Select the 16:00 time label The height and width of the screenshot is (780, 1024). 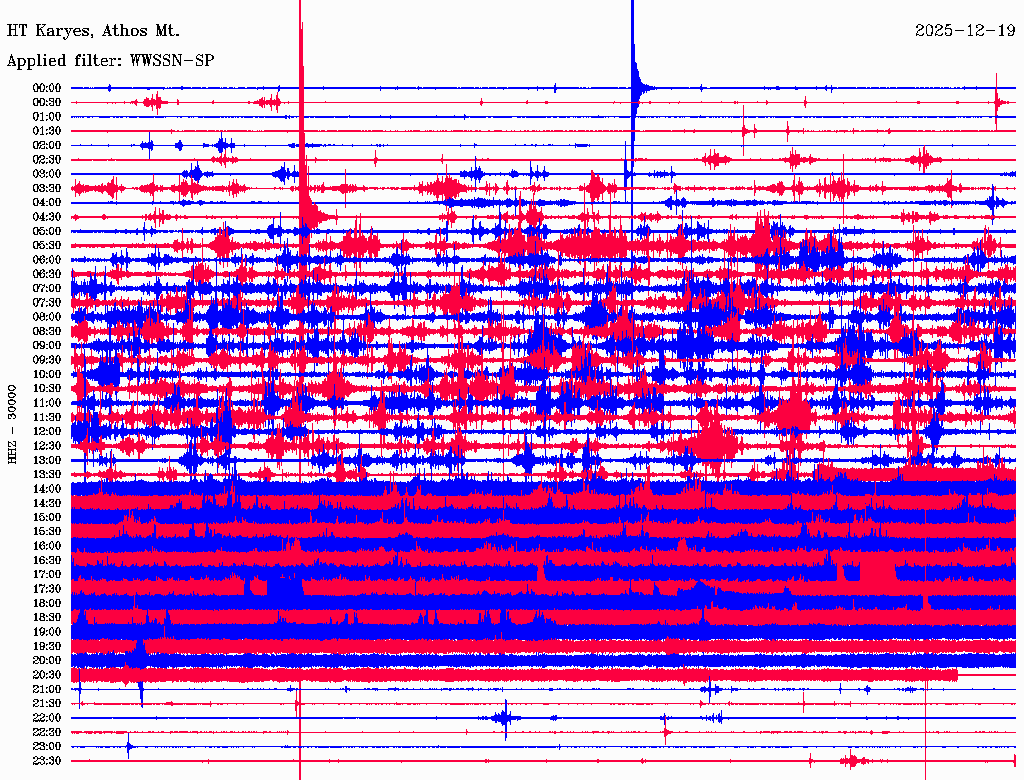coord(46,546)
